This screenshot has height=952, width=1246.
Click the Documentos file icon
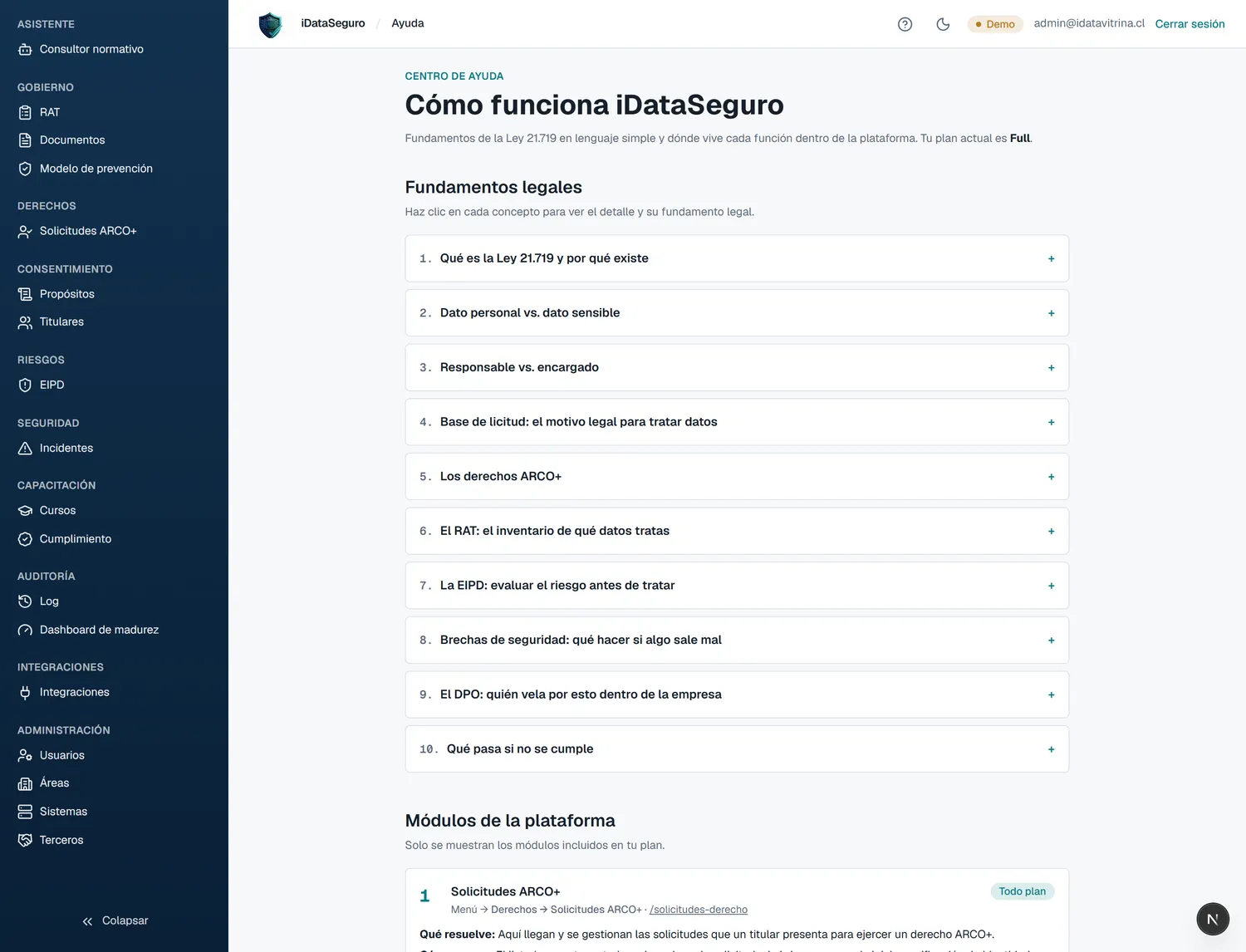point(25,140)
